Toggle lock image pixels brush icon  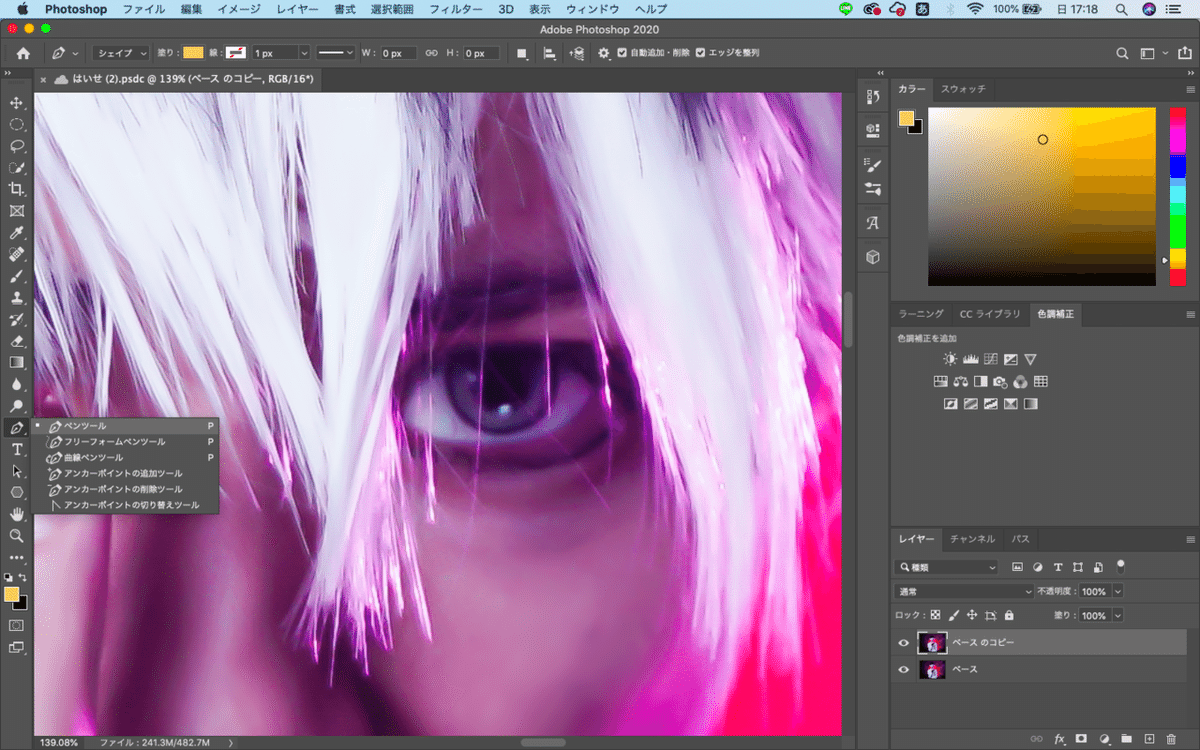(x=954, y=616)
